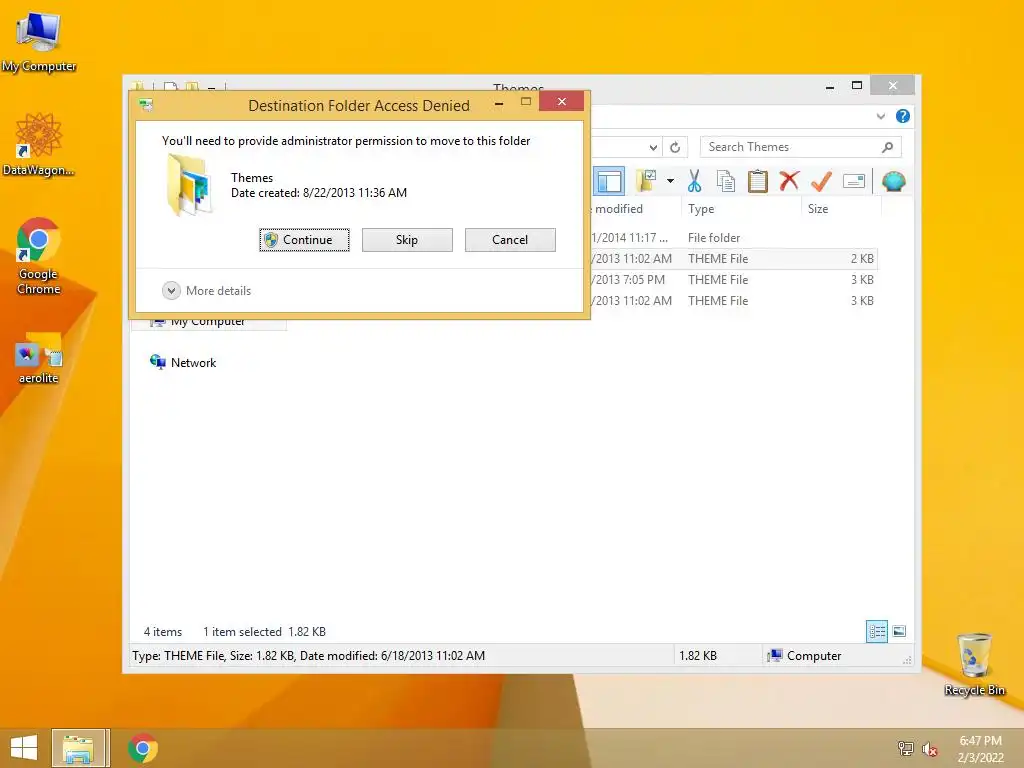
Task: Click Skip in the access denied dialog
Action: pos(407,240)
